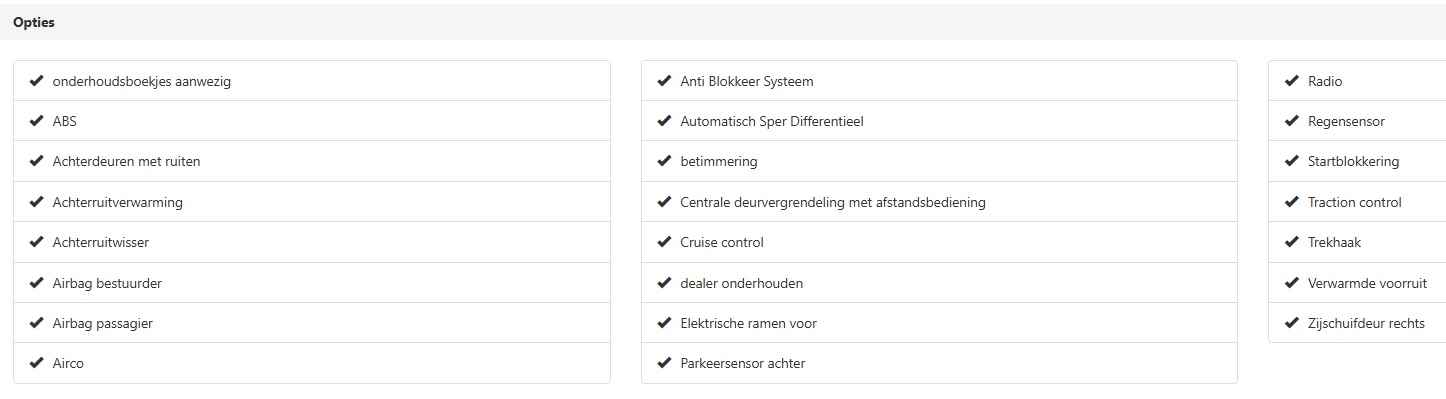Viewport: 1446px width, 399px height.
Task: Click the checkmark beside Parkeersensor achter
Action: [664, 363]
